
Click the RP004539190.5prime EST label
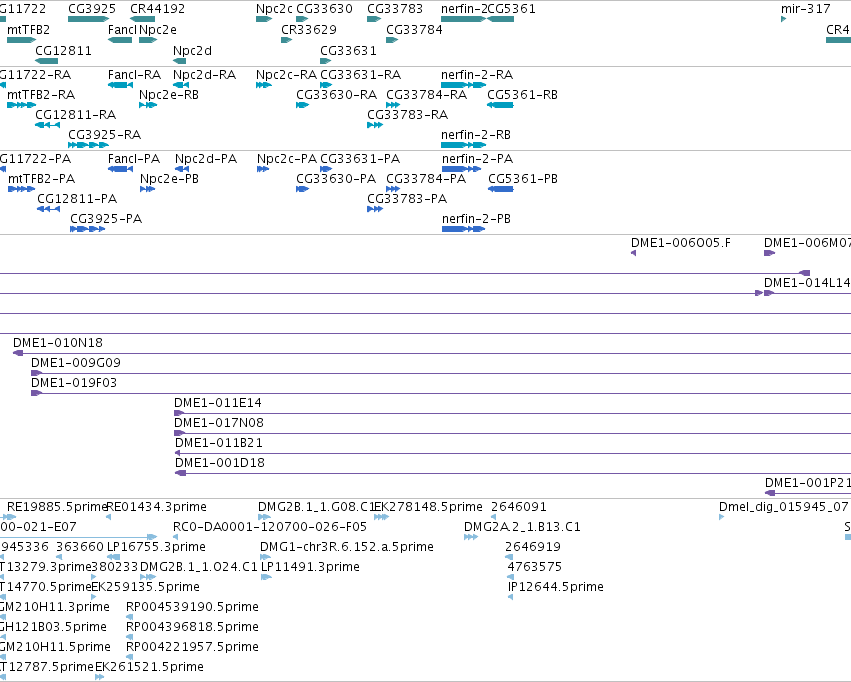coord(192,607)
